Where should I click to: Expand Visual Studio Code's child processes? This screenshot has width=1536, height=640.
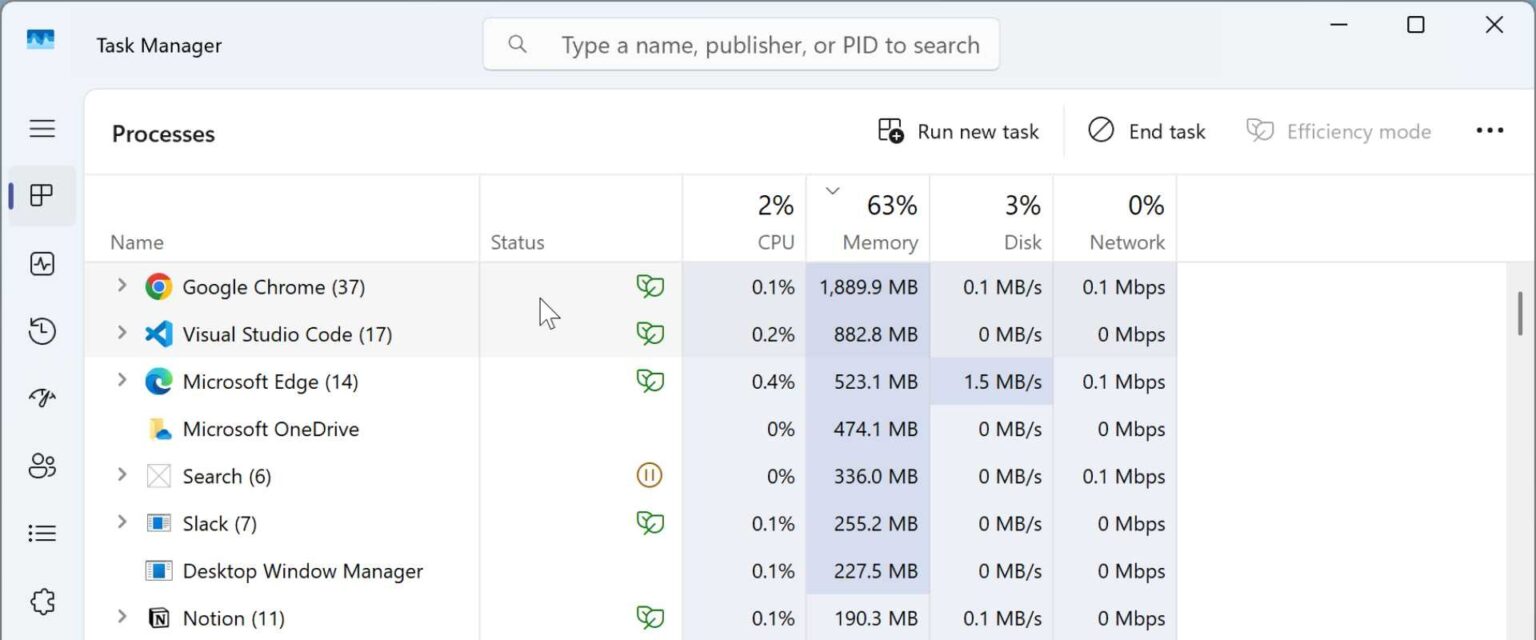[x=121, y=334]
